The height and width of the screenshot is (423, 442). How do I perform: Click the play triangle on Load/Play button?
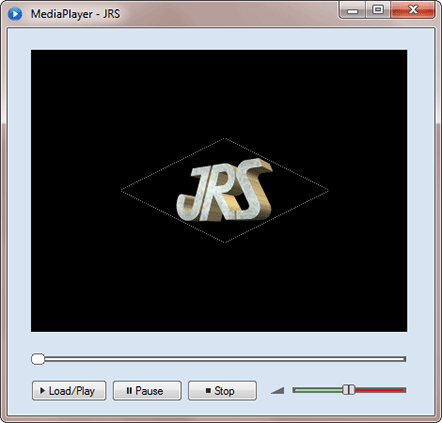[42, 390]
